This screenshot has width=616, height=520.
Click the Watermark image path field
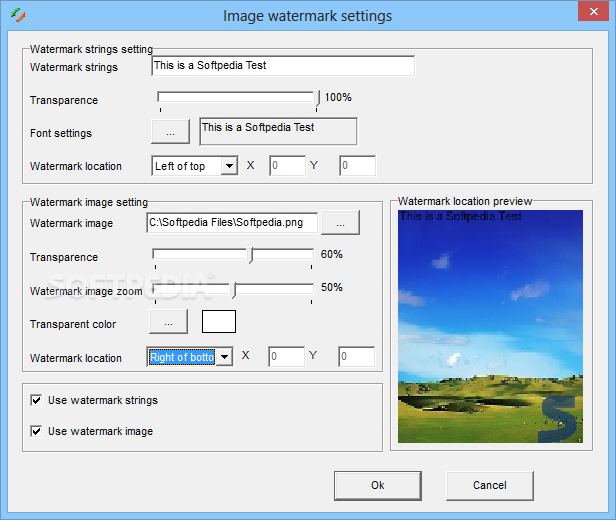tap(232, 223)
